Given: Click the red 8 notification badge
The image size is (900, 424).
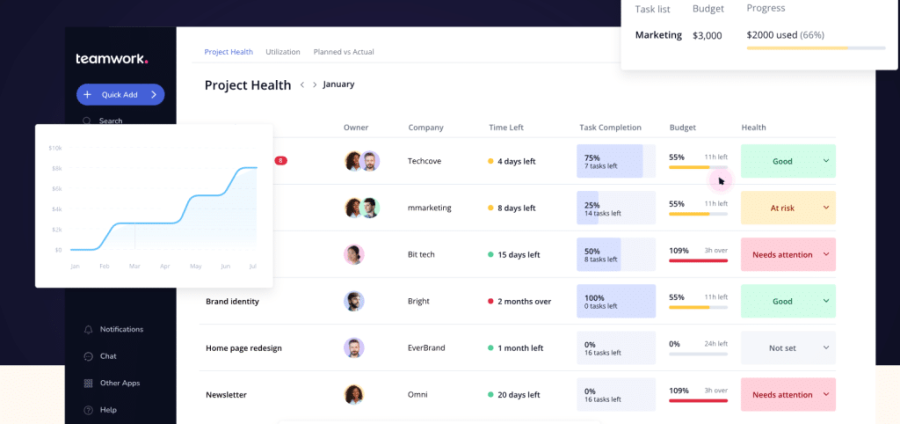Looking at the screenshot, I should pos(281,161).
